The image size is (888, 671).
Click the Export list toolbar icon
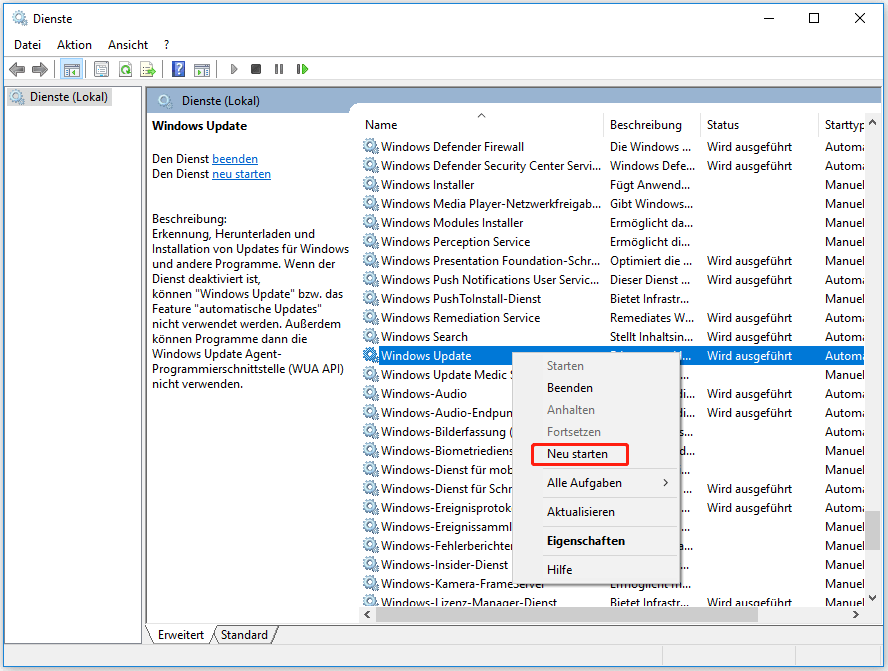[148, 70]
